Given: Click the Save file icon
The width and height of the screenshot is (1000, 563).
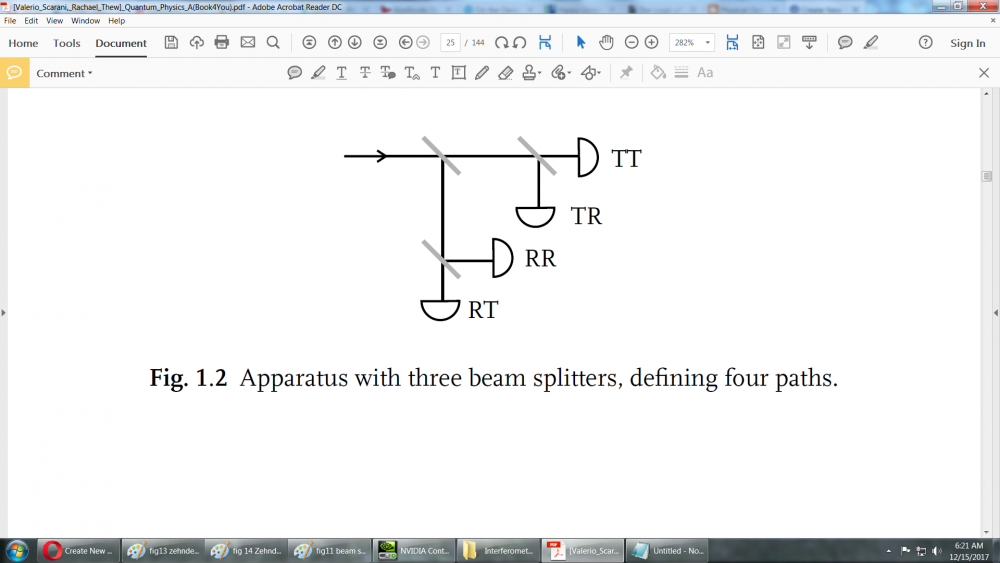Looking at the screenshot, I should pos(171,43).
